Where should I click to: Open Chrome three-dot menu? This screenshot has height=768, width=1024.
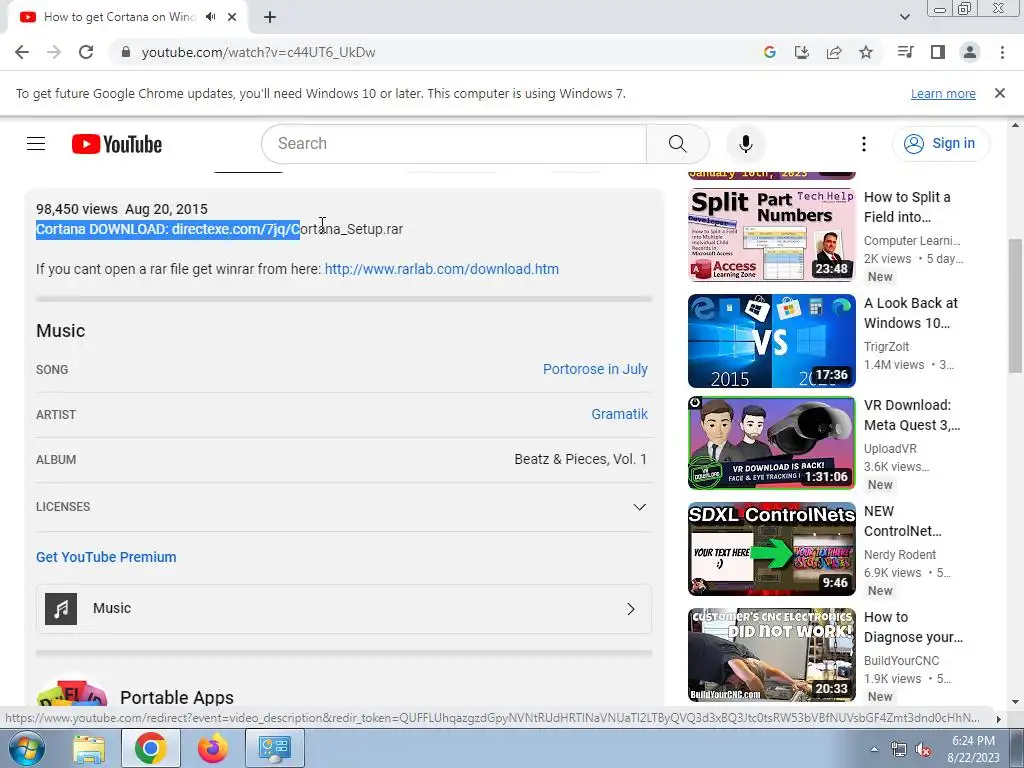pos(1002,52)
